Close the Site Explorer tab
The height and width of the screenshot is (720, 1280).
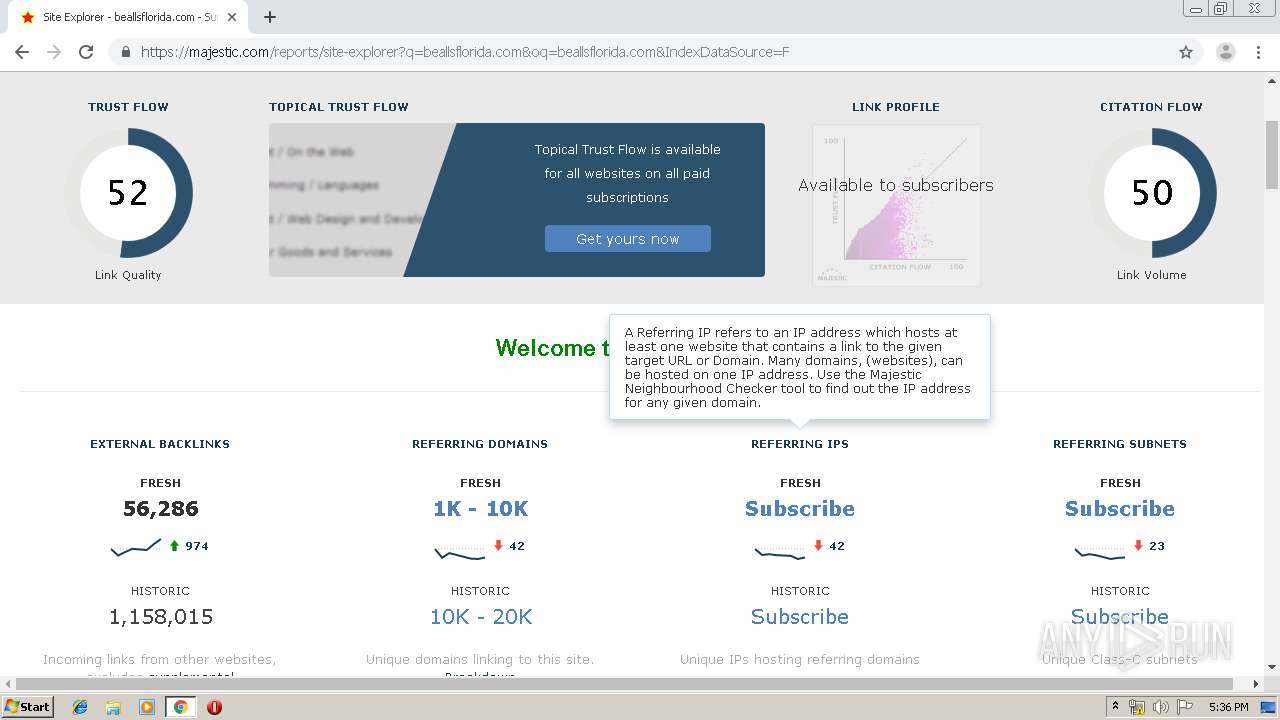click(x=232, y=17)
